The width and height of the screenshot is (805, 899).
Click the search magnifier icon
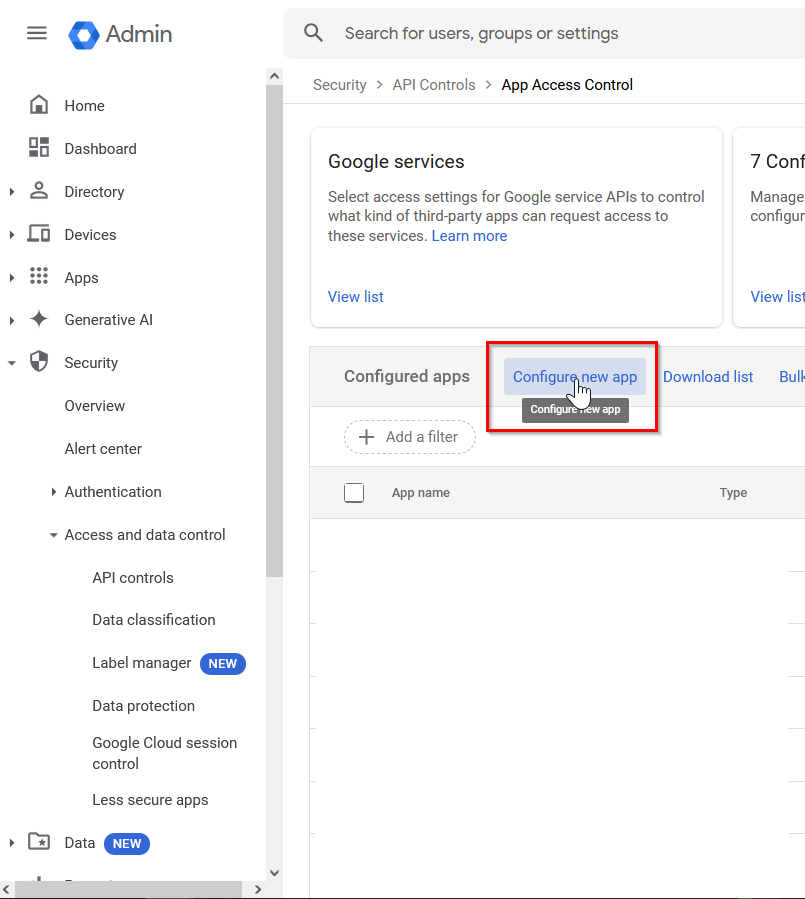[x=314, y=33]
